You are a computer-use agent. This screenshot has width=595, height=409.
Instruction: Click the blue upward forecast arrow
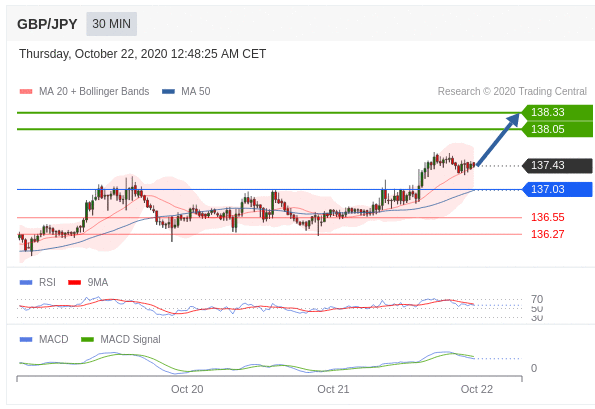point(498,139)
